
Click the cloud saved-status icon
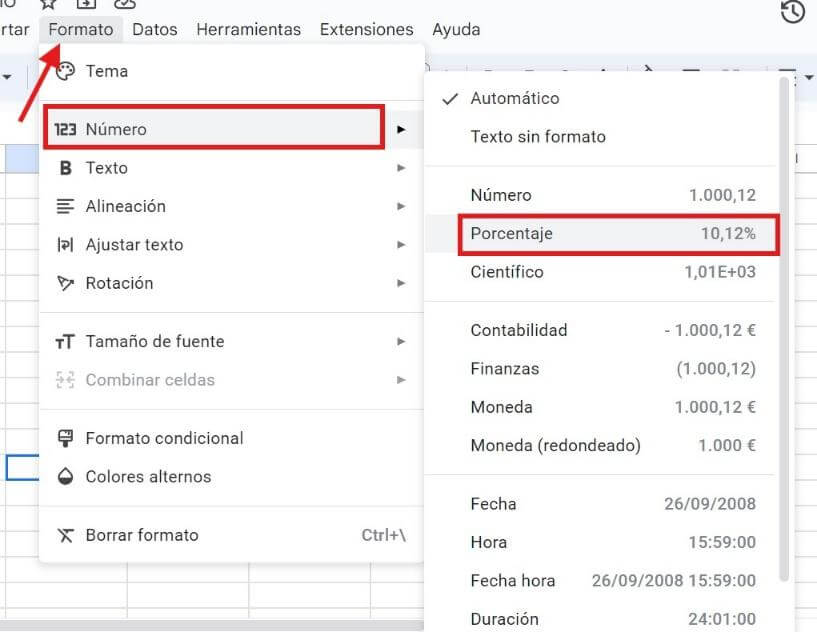click(124, 5)
